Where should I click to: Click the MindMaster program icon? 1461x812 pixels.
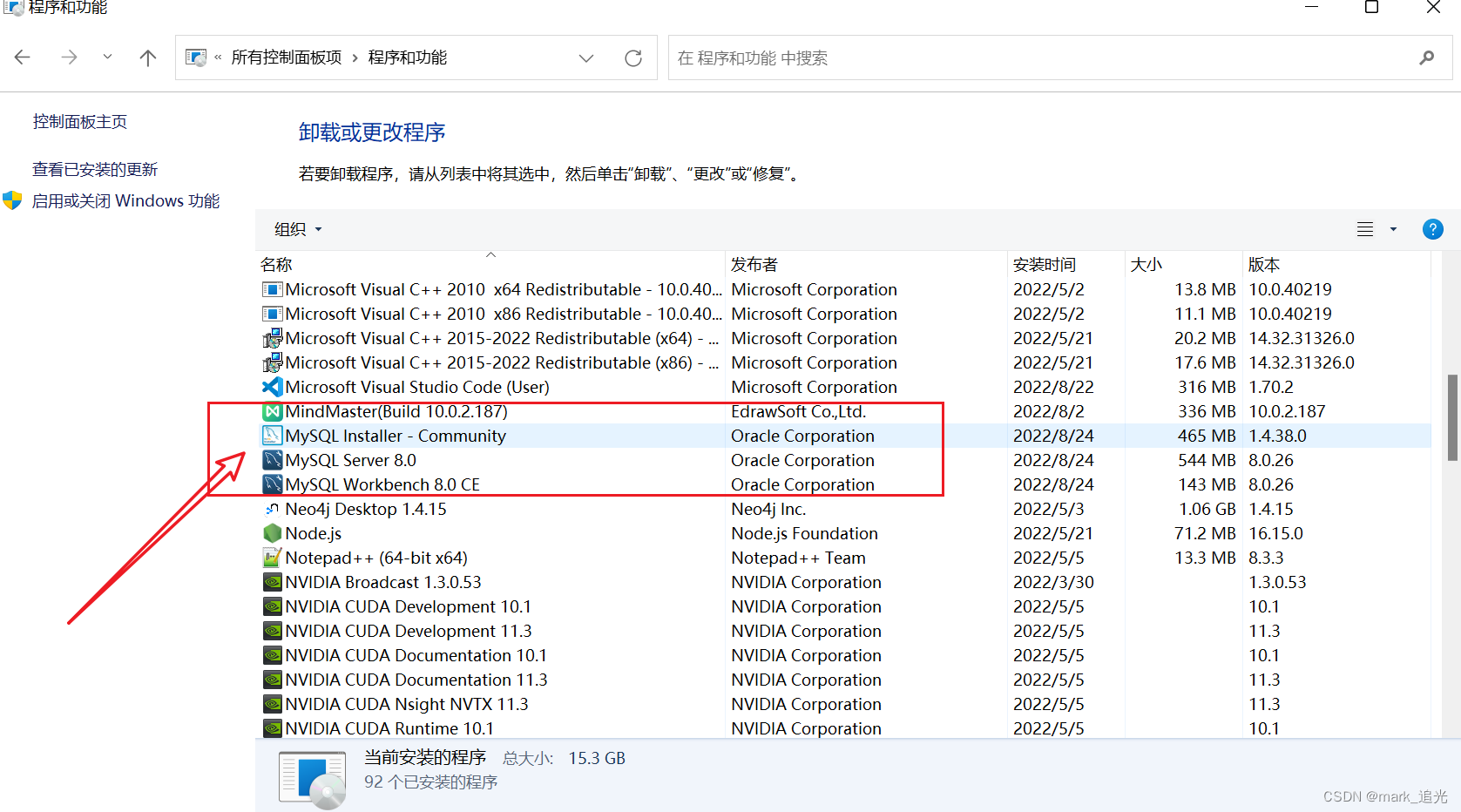coord(273,411)
